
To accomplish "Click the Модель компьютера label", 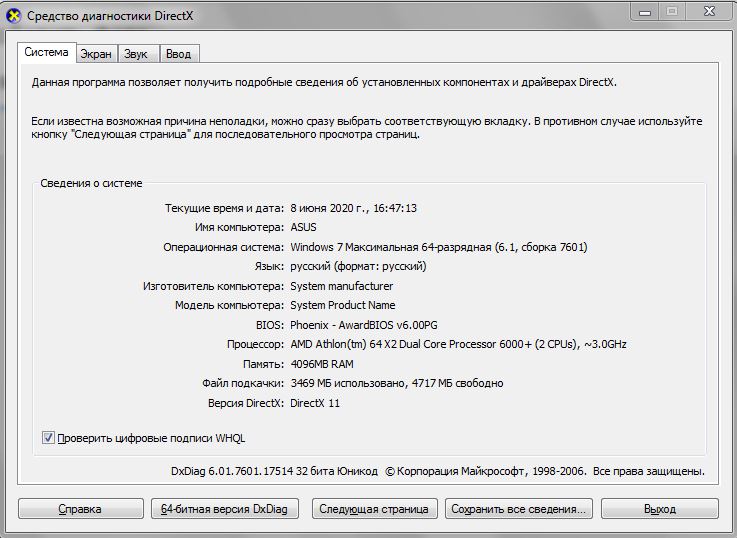I will click(x=229, y=305).
